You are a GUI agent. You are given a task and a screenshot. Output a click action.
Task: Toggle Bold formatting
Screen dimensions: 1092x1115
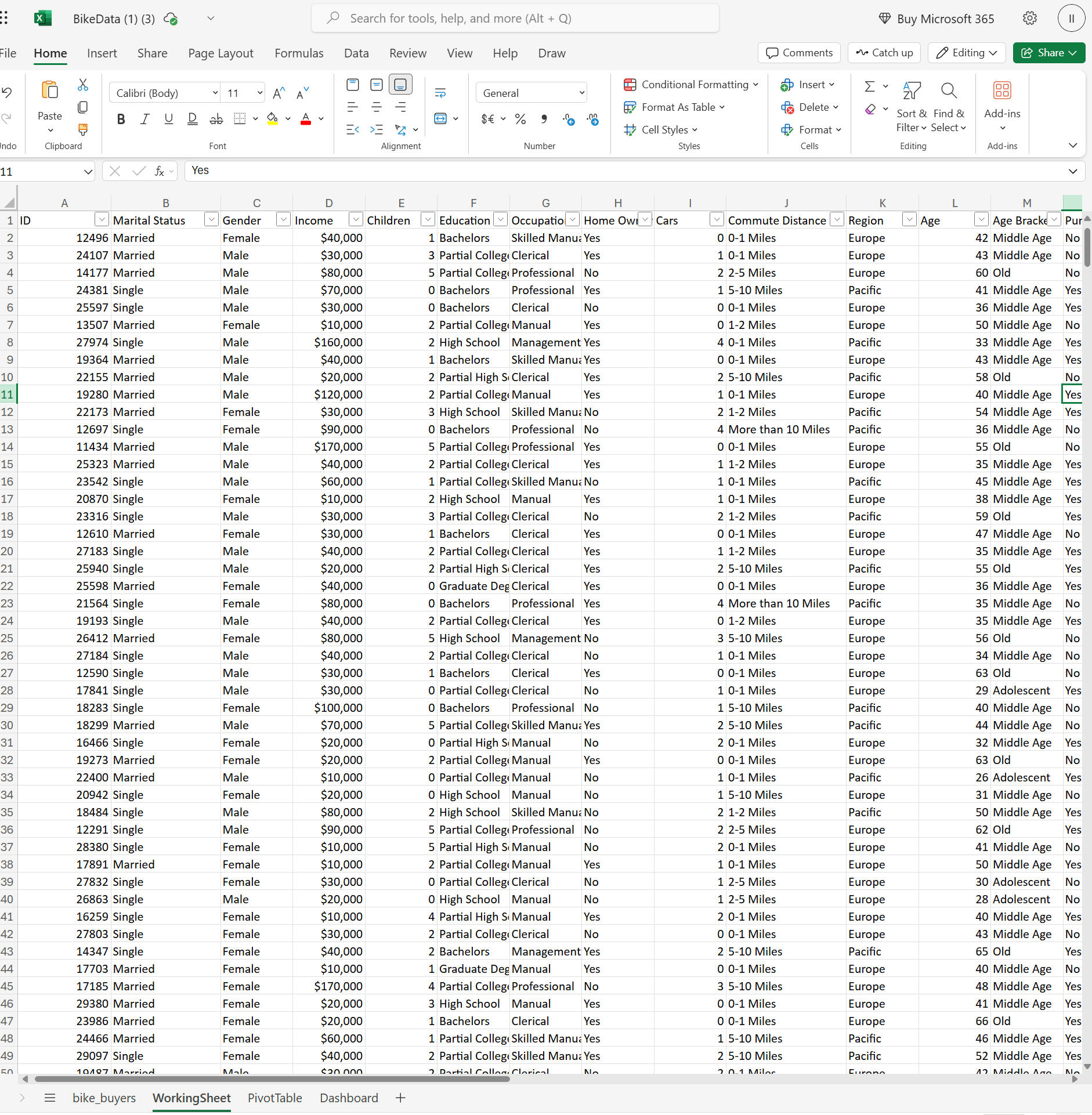(121, 119)
